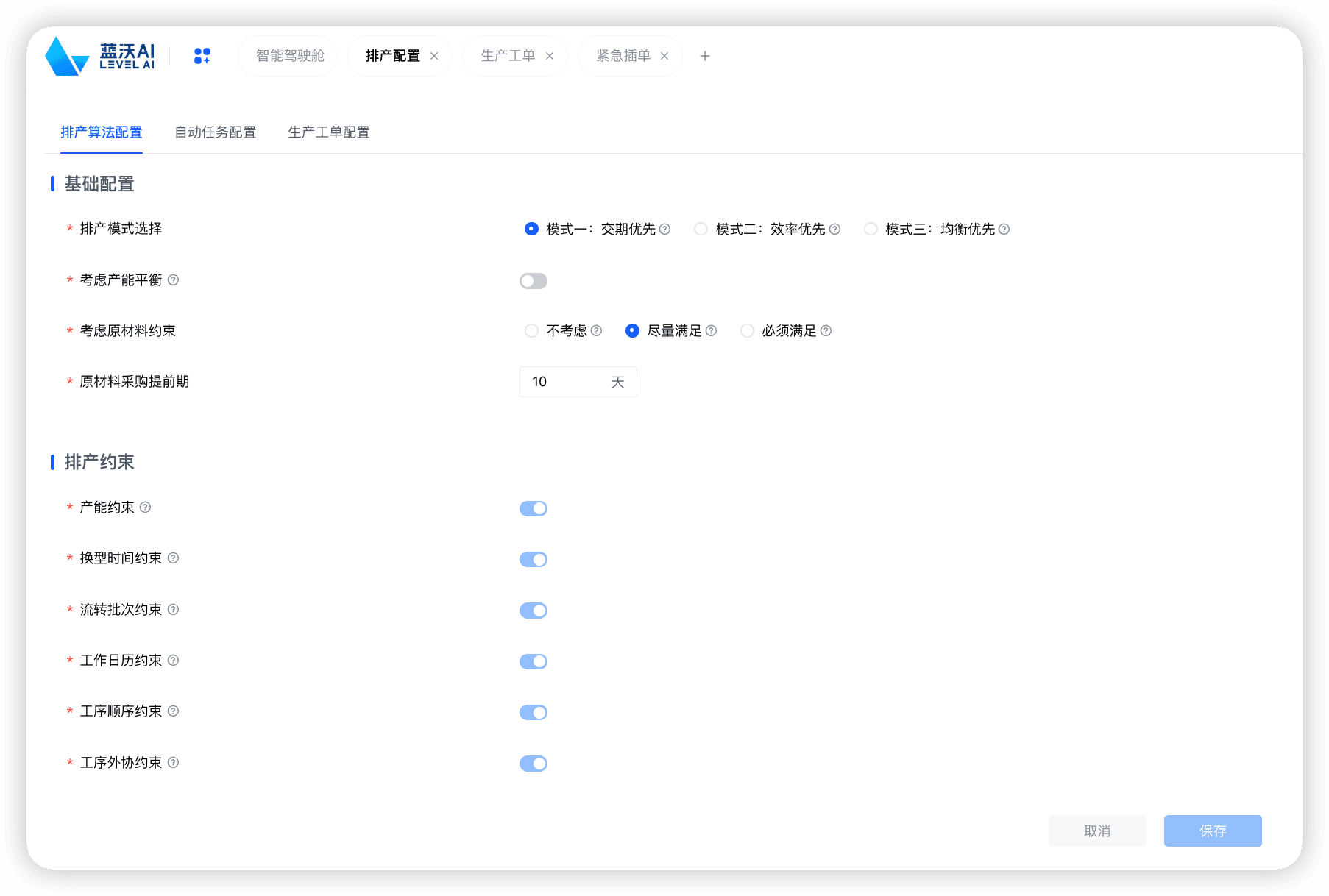Image resolution: width=1329 pixels, height=896 pixels.
Task: Select 模式二：效率优先 scheduling mode
Action: pos(700,229)
